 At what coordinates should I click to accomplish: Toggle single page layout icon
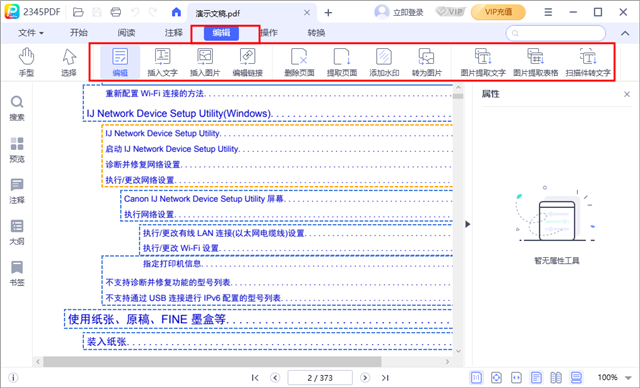536,378
